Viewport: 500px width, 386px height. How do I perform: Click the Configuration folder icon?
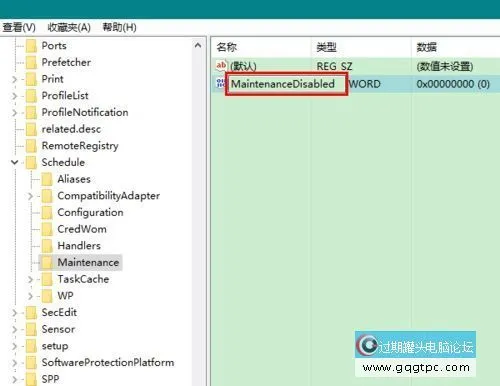pyautogui.click(x=47, y=212)
